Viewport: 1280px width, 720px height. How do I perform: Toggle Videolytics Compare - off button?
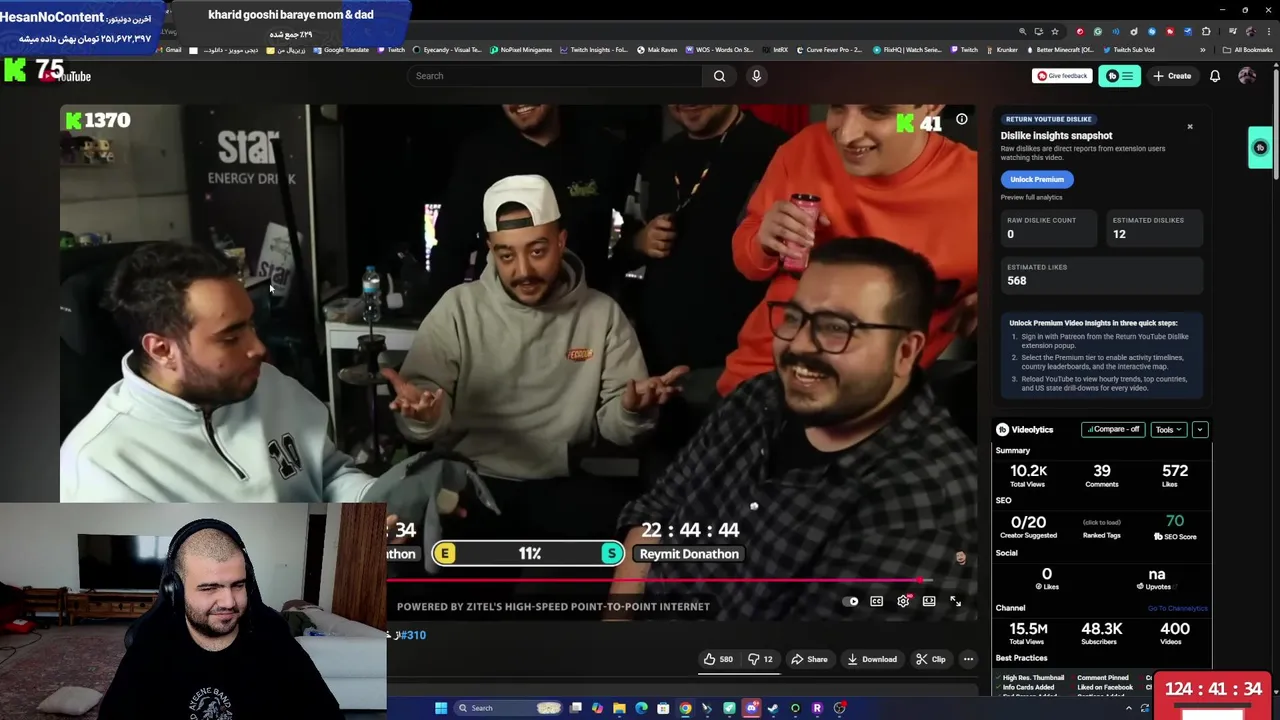coord(1113,430)
